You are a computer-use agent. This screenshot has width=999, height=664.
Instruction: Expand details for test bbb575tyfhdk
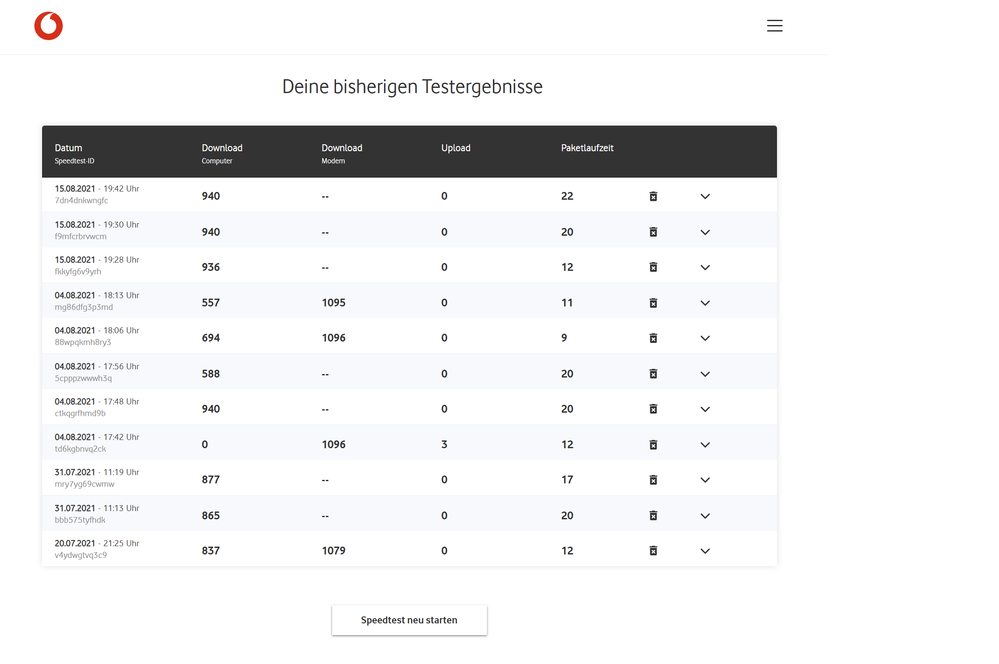click(705, 516)
